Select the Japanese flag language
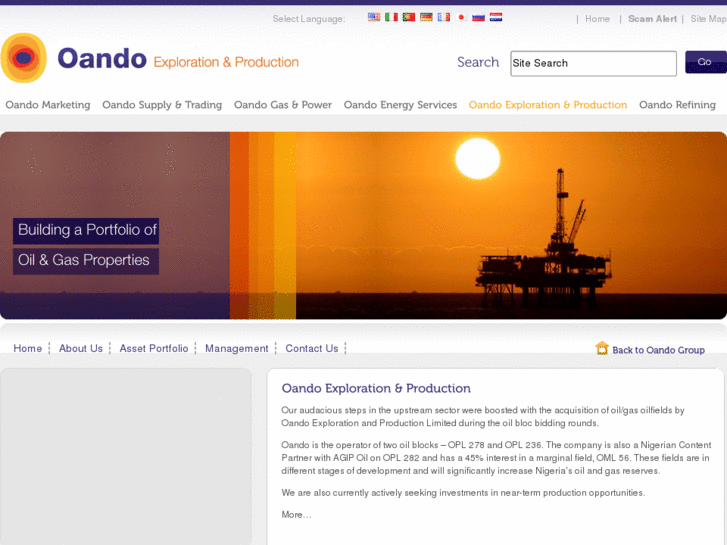 tap(461, 17)
